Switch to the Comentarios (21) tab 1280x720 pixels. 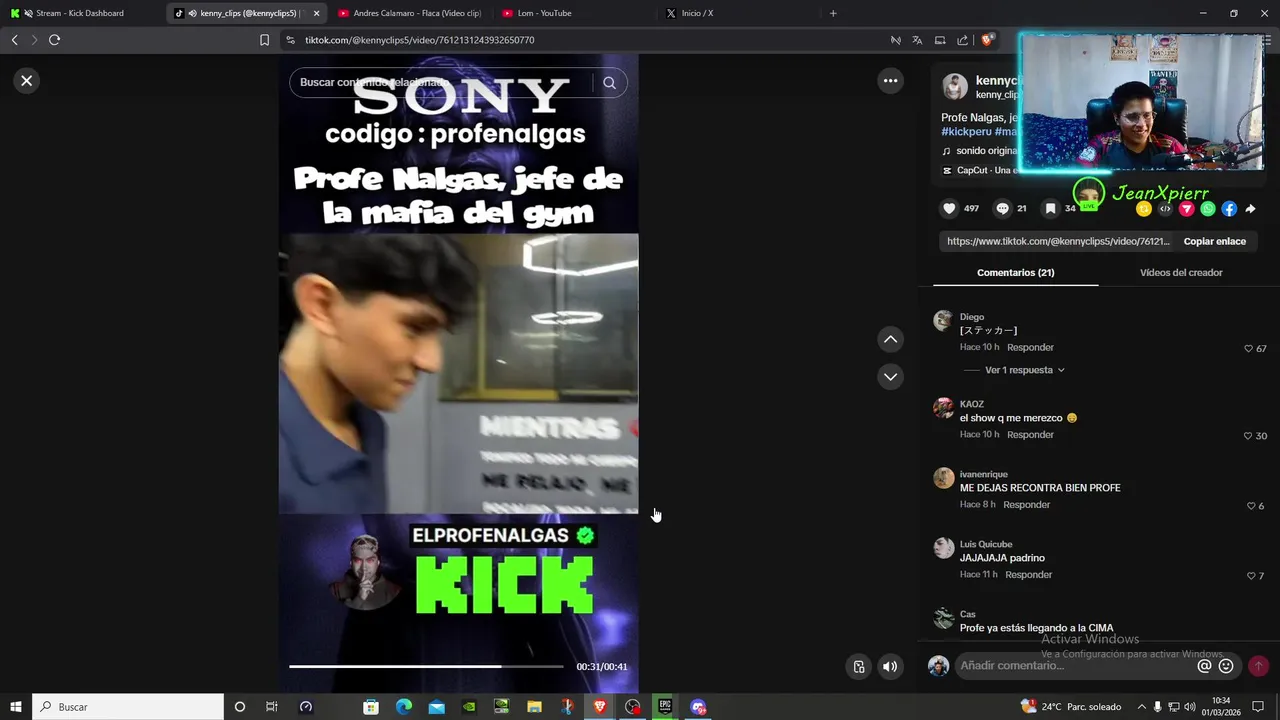[1015, 273]
